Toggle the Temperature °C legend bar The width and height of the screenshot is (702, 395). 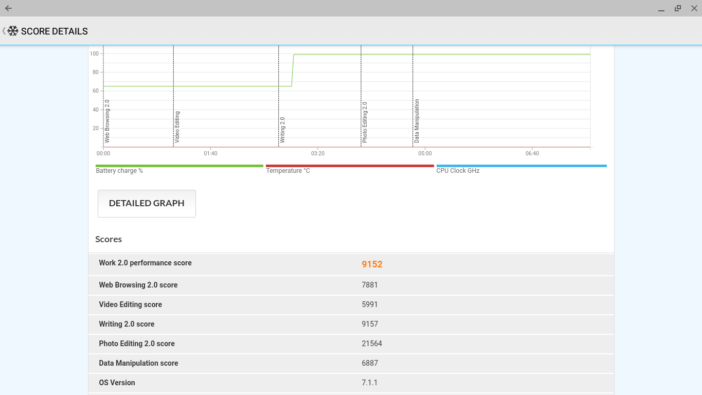(x=350, y=166)
